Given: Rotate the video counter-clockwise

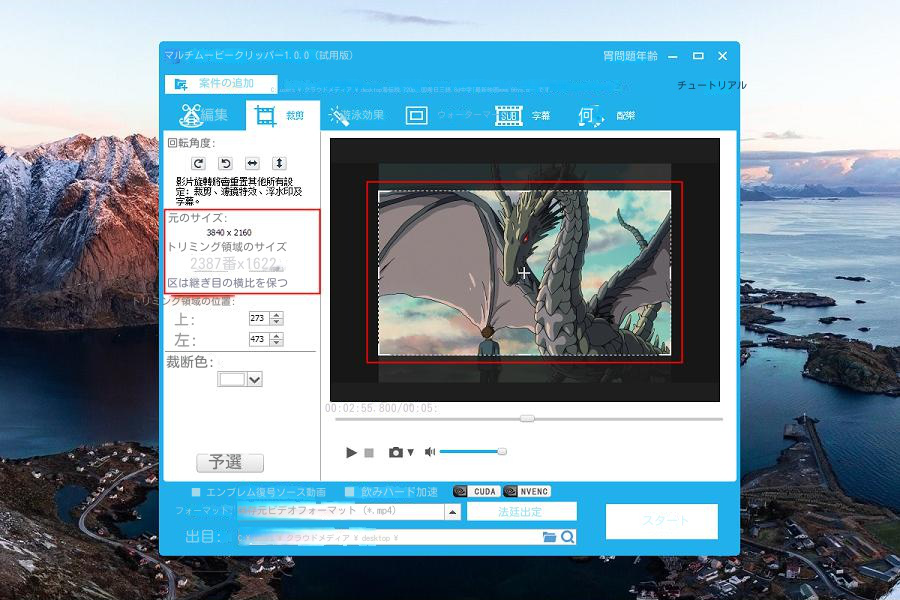Looking at the screenshot, I should pos(225,164).
